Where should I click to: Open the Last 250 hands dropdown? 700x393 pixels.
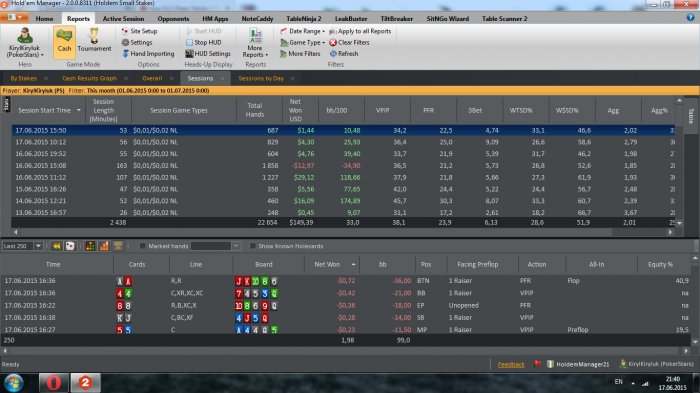[x=38, y=246]
